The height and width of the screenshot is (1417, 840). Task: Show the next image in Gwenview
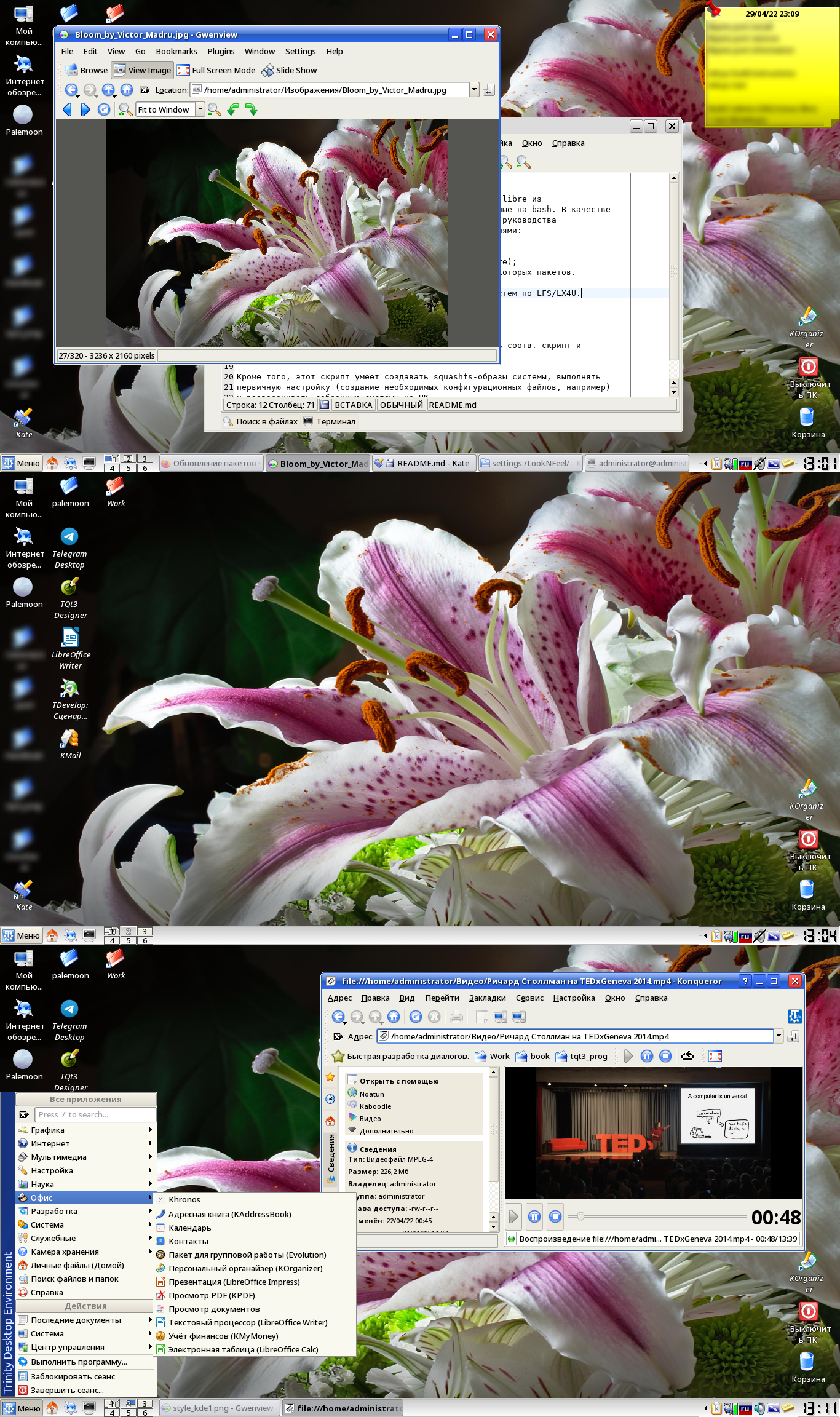click(x=85, y=109)
